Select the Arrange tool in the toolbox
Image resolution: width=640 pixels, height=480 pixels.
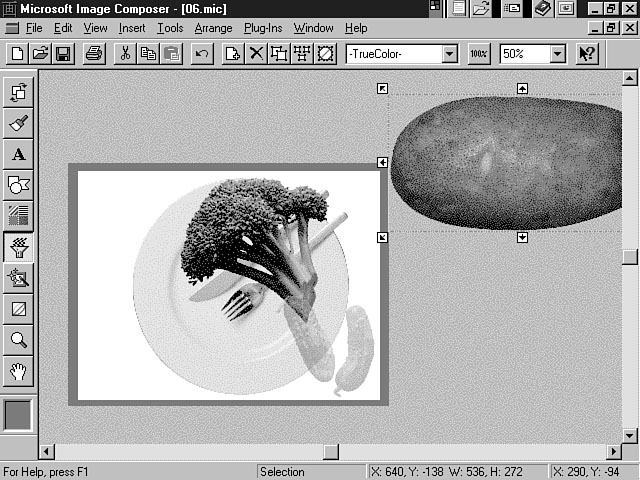pyautogui.click(x=19, y=93)
